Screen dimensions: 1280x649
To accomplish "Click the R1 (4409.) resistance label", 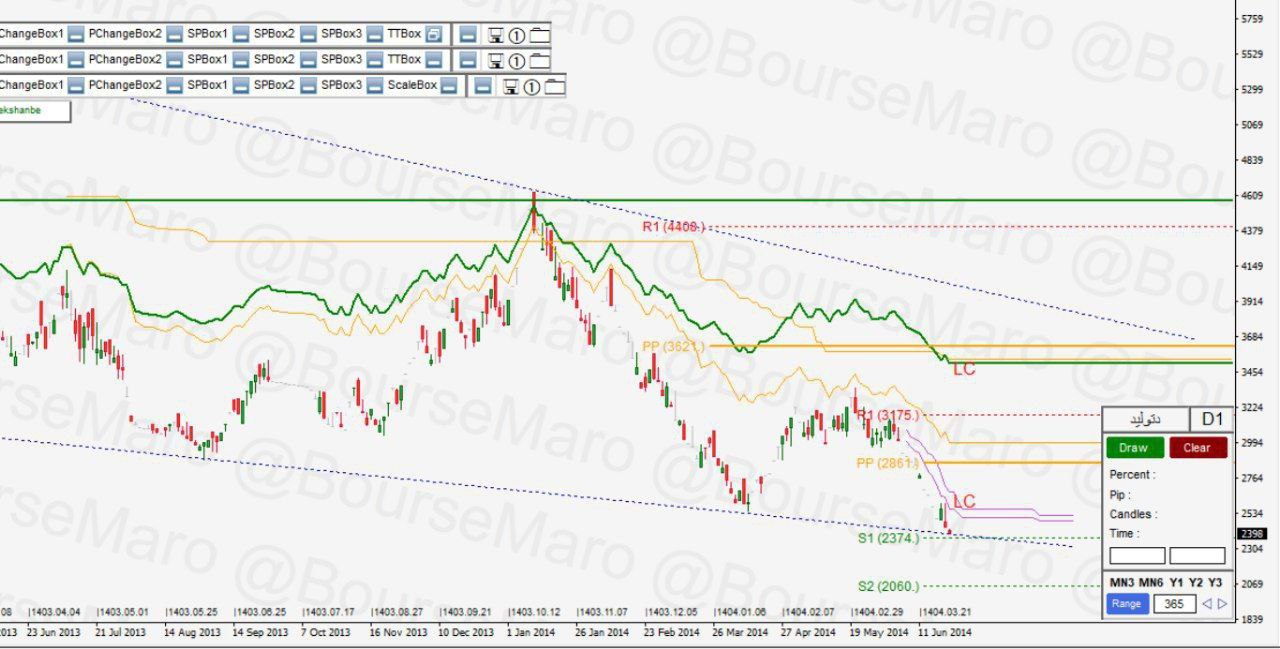I will 673,227.
